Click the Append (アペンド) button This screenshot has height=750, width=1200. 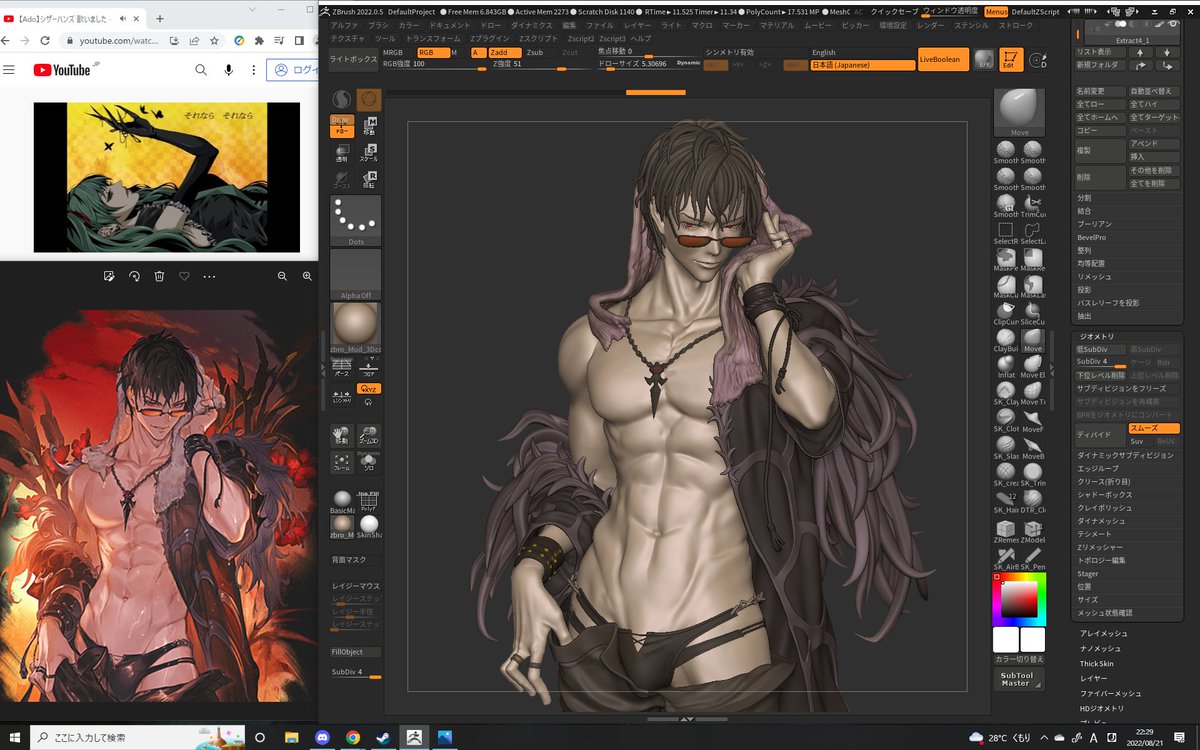pos(1154,143)
